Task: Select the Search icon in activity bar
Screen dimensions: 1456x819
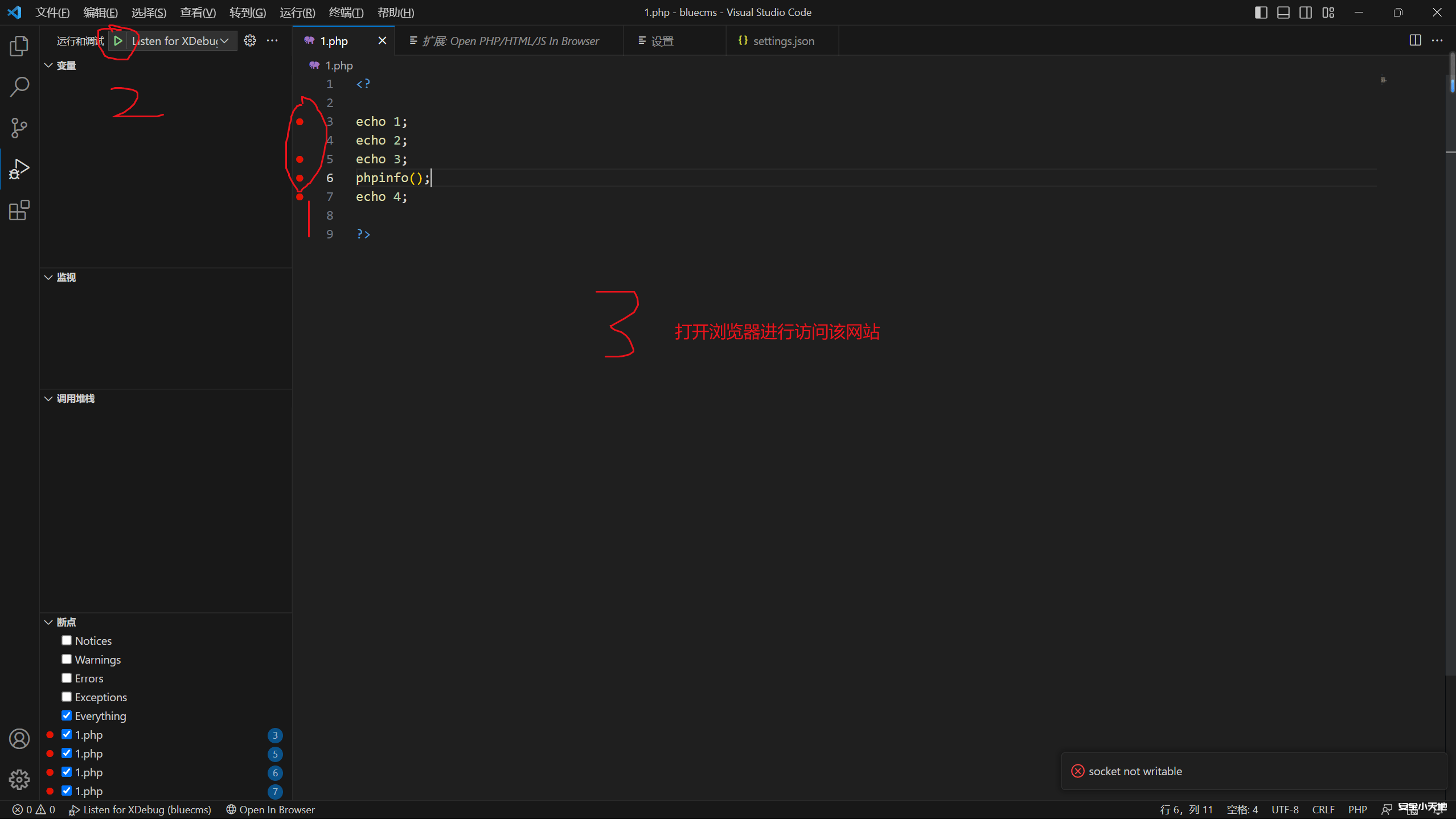Action: [19, 86]
